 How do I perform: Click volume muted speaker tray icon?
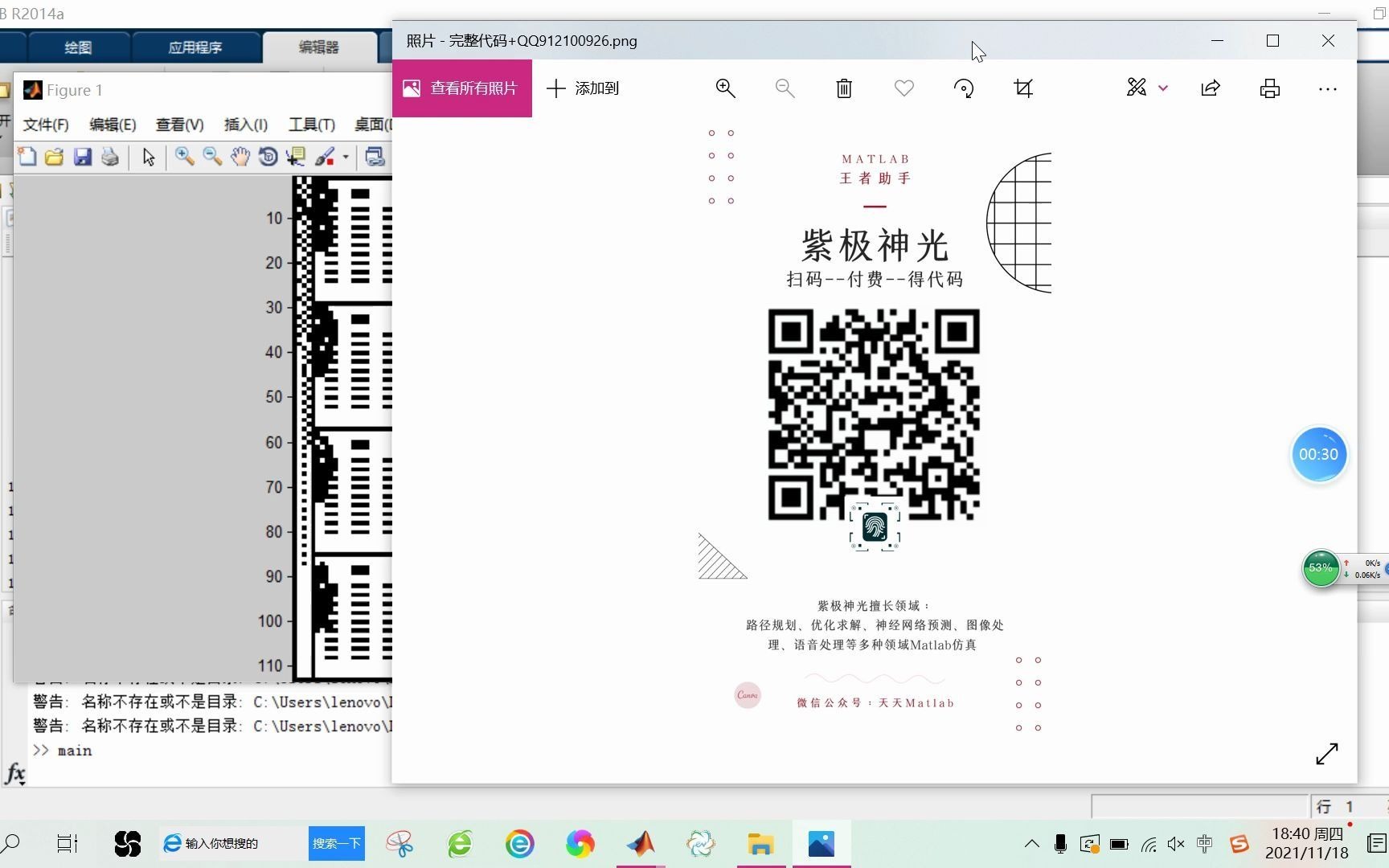(1176, 844)
